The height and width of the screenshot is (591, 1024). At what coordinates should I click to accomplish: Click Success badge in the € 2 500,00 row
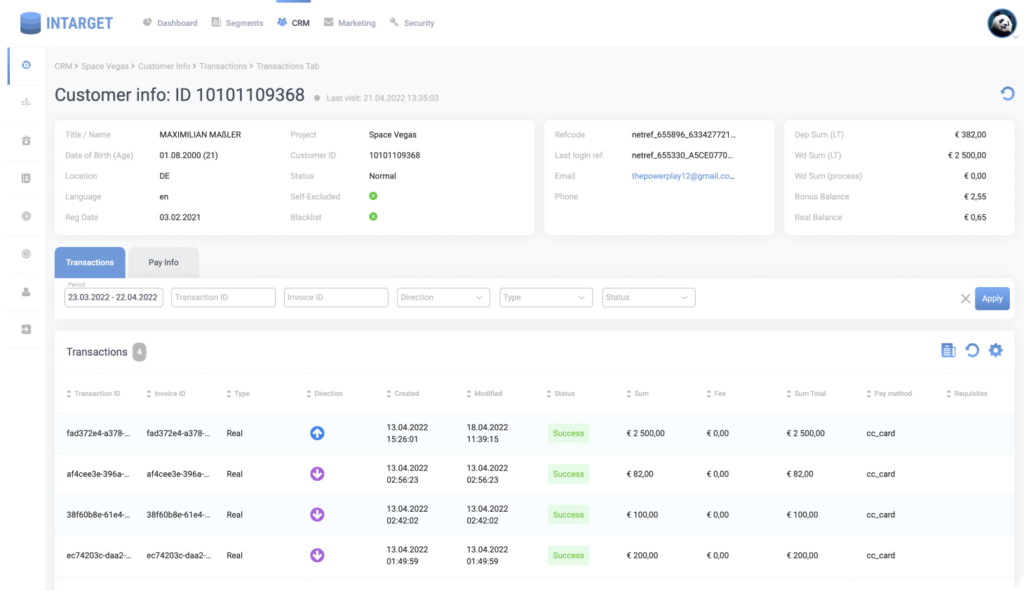point(568,433)
